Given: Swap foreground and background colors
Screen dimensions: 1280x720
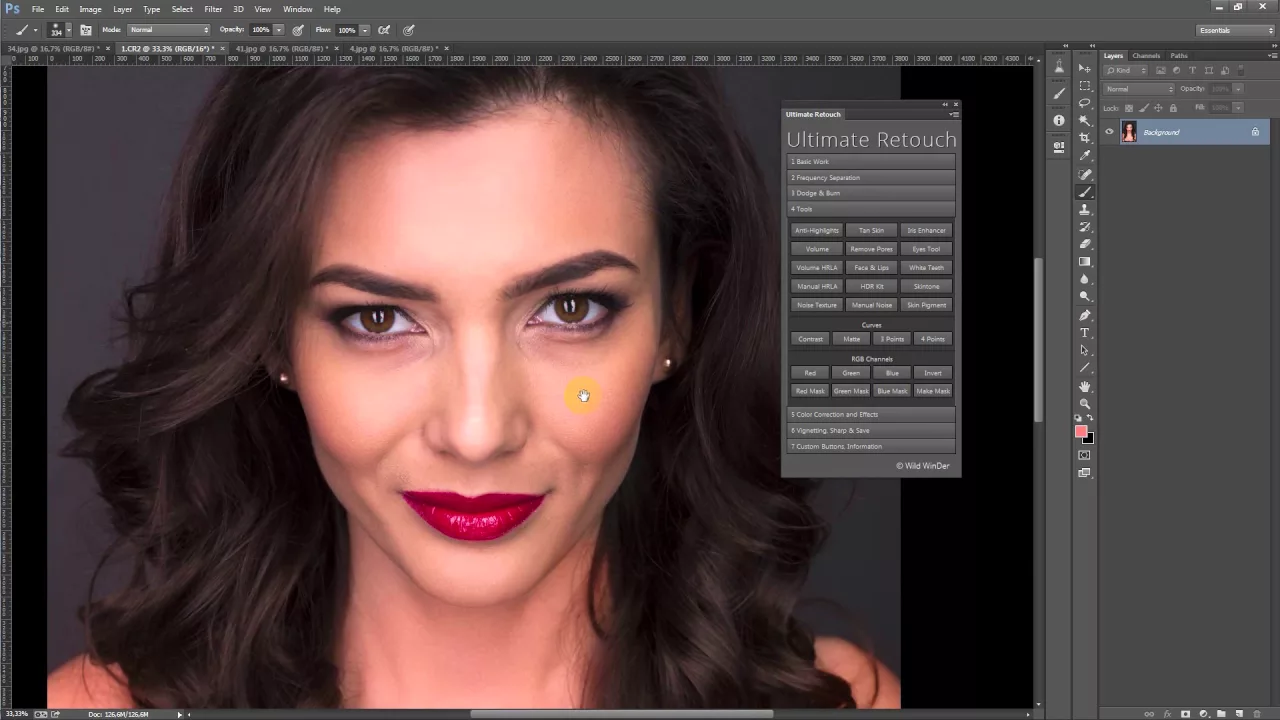Looking at the screenshot, I should pos(1090,419).
